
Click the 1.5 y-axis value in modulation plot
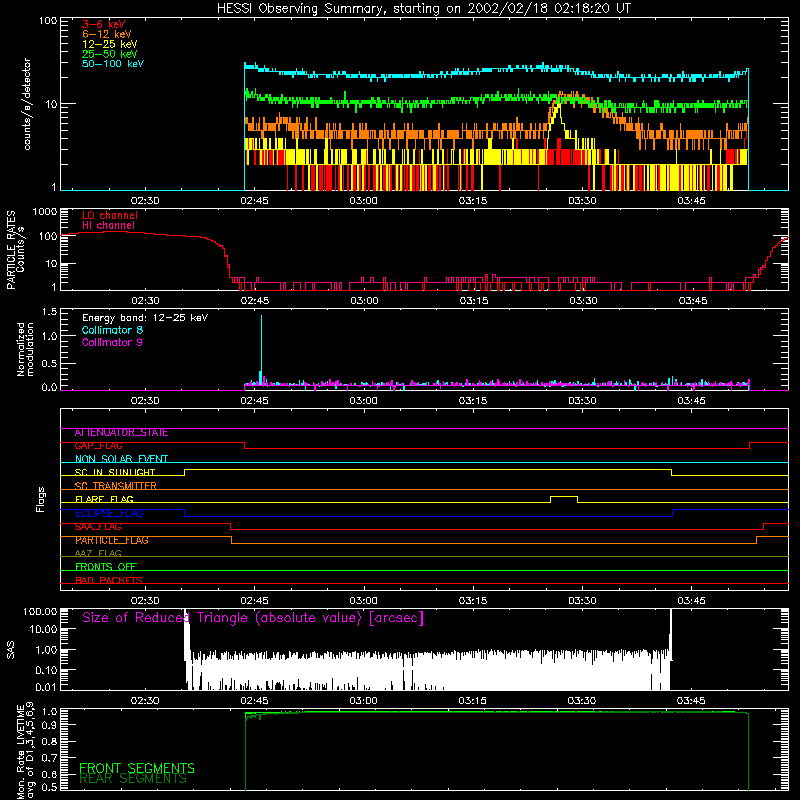pos(49,312)
